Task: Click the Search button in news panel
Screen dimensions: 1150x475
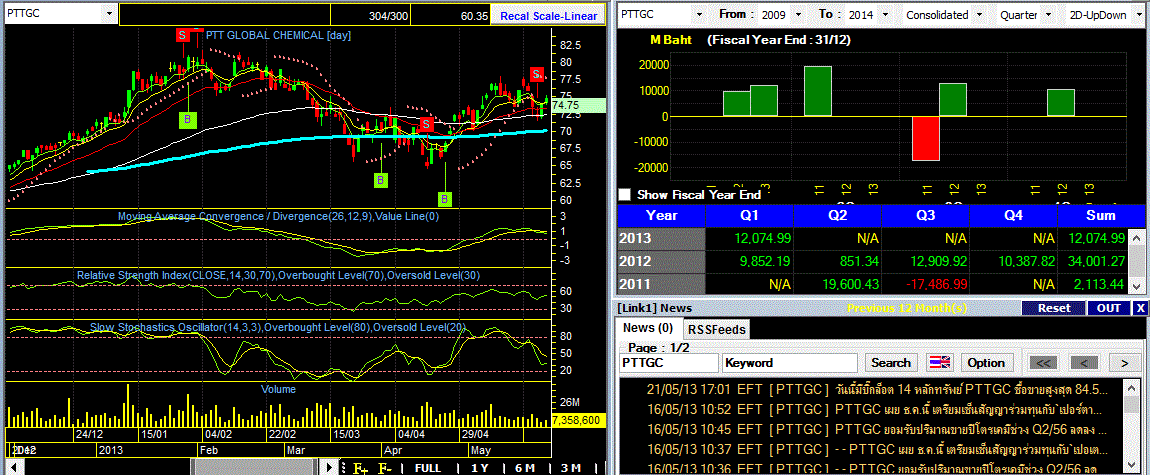Action: point(890,362)
